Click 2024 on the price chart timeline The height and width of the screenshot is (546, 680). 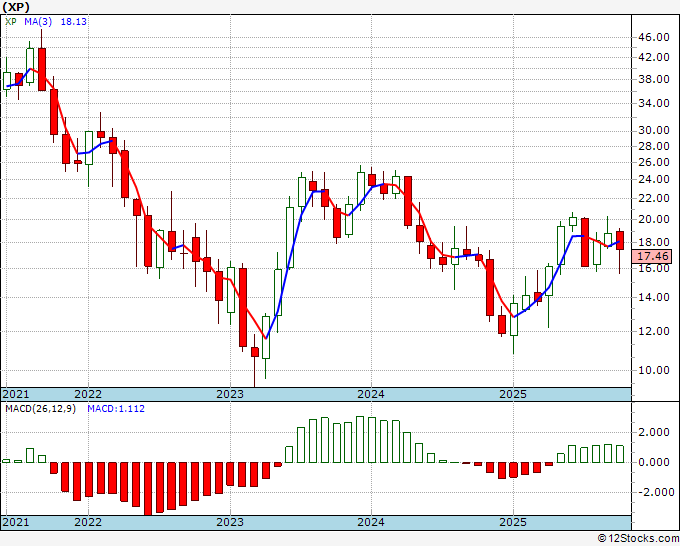click(x=371, y=394)
